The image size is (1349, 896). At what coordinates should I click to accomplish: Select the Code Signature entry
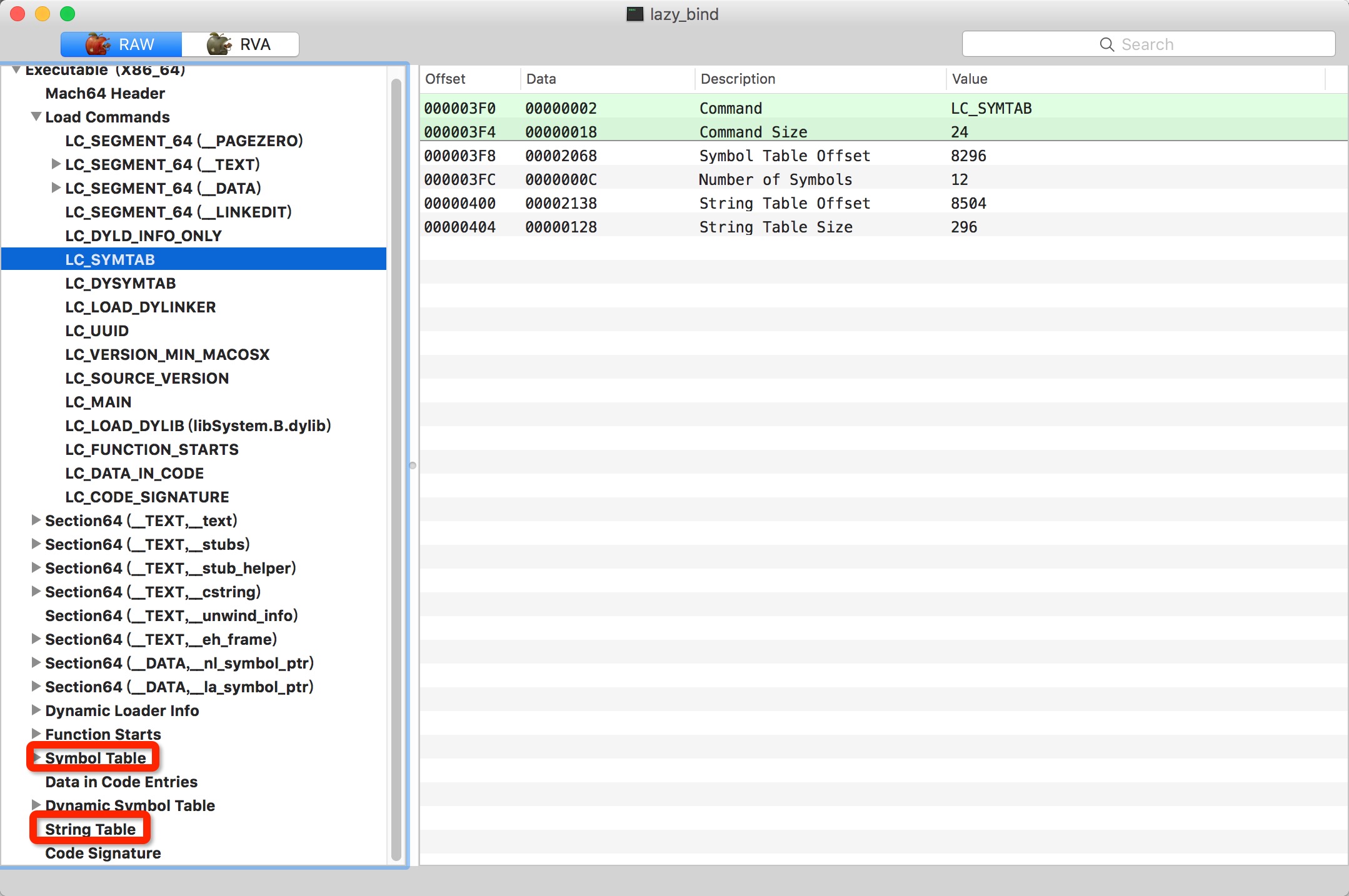pyautogui.click(x=103, y=853)
